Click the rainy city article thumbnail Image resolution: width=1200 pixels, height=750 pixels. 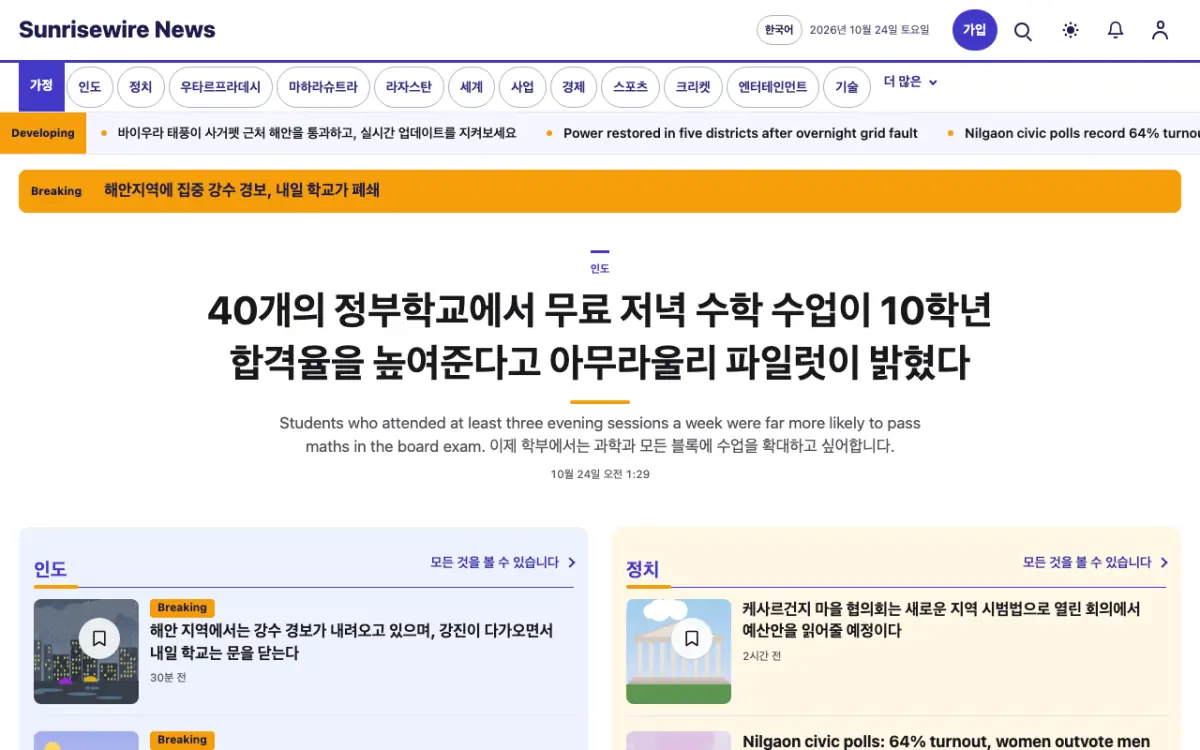(86, 651)
